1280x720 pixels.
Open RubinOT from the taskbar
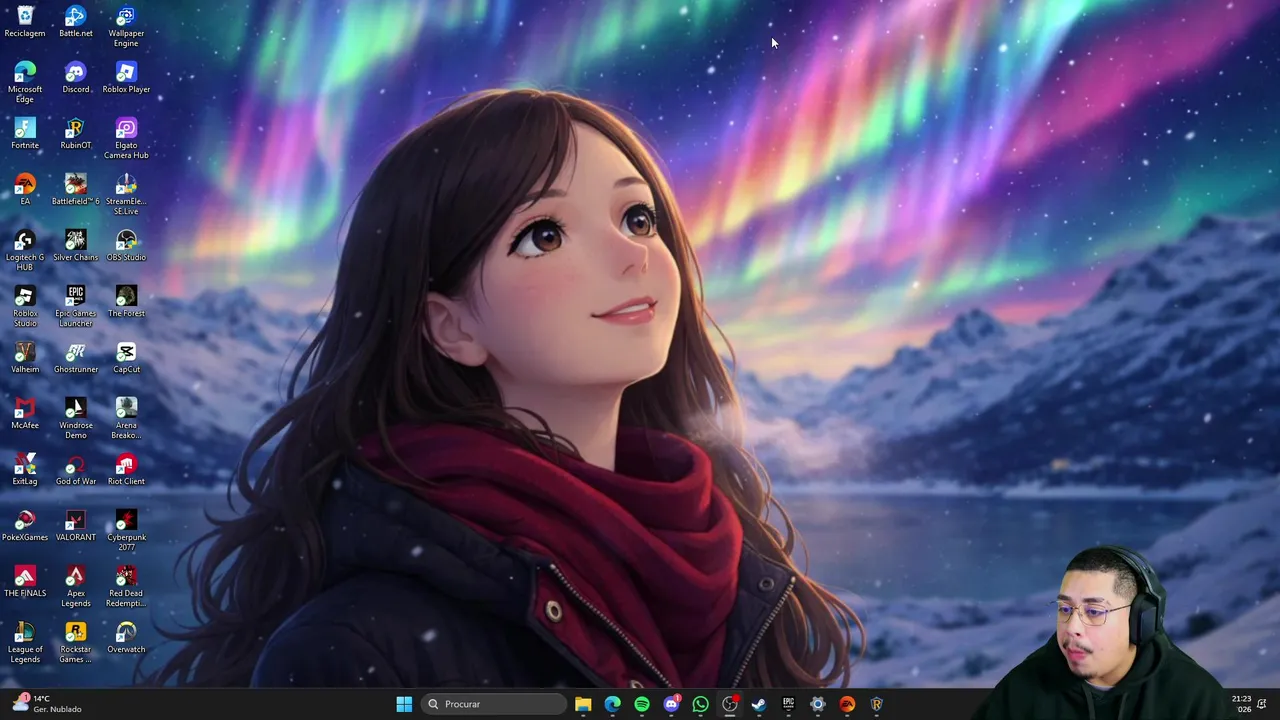click(876, 704)
